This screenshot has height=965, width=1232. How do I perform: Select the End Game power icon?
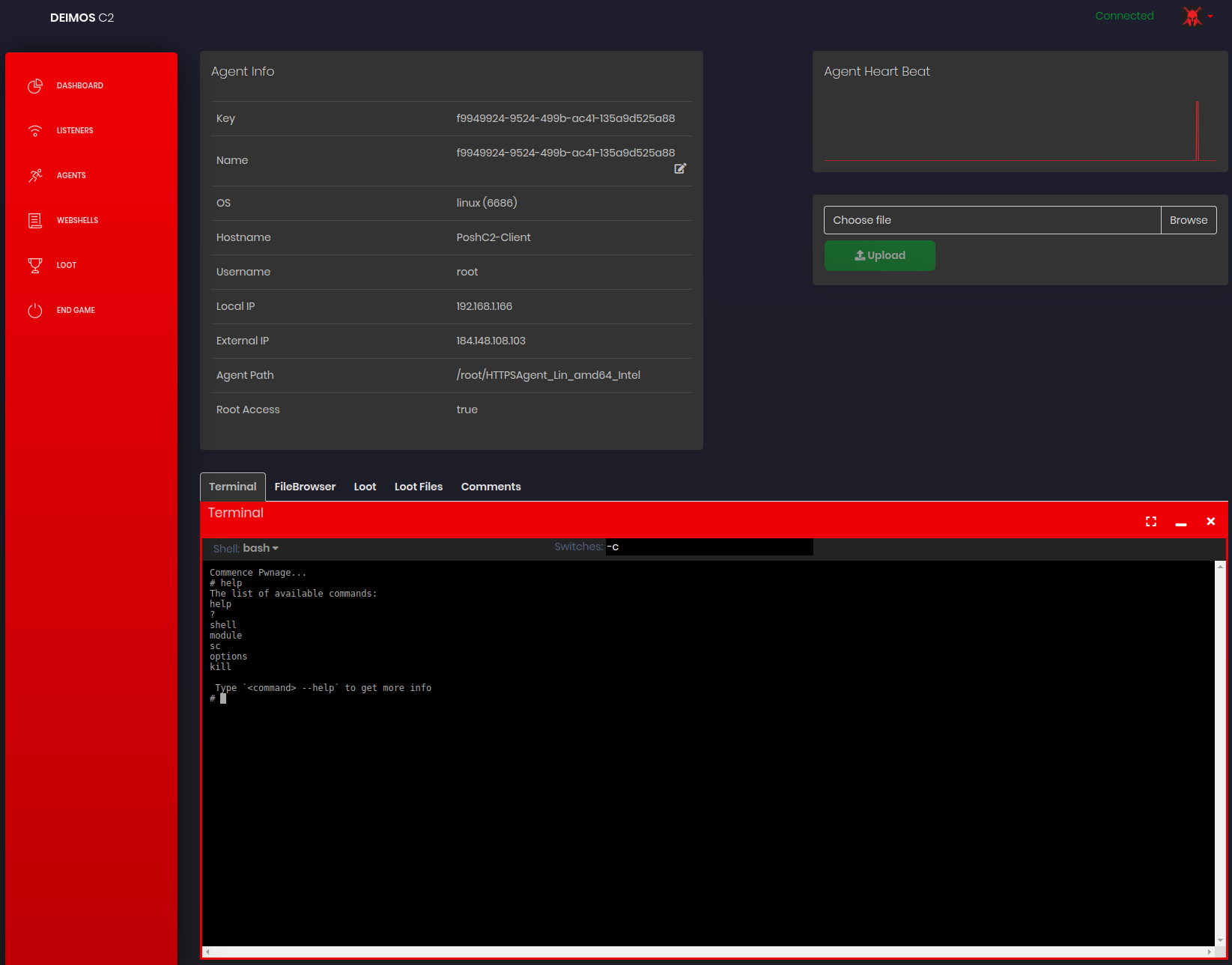tap(35, 310)
